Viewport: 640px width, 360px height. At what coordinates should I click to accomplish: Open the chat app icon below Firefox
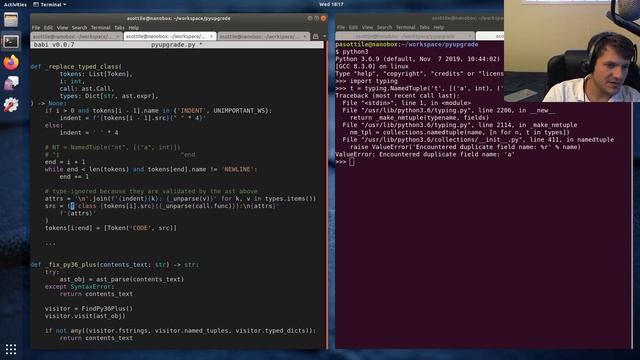point(11,83)
